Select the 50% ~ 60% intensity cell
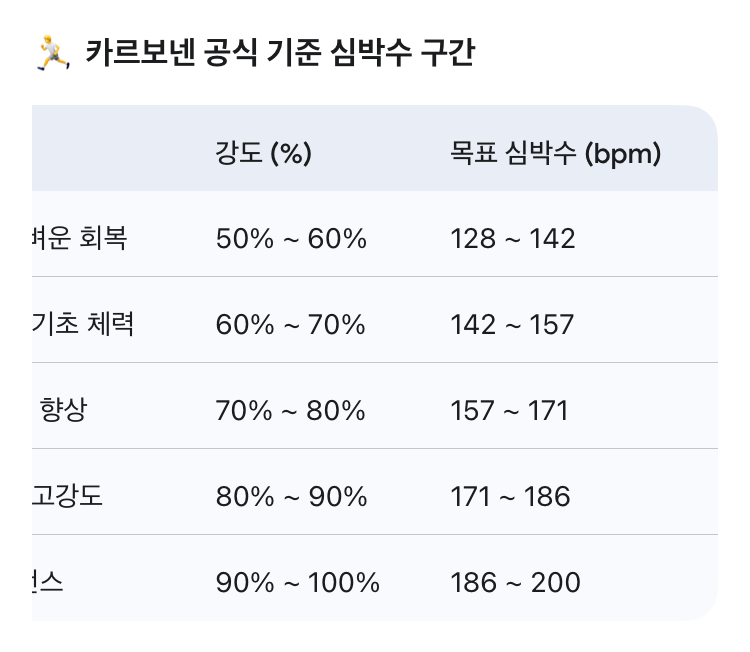750x652 pixels. click(x=291, y=239)
